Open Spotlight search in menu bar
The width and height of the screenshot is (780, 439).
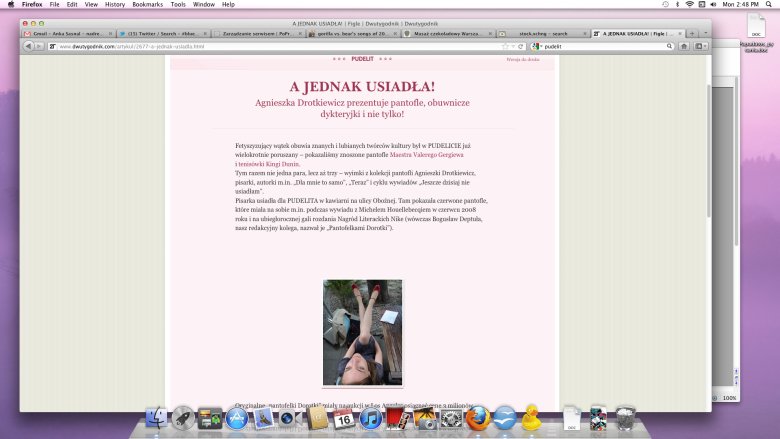click(769, 4)
